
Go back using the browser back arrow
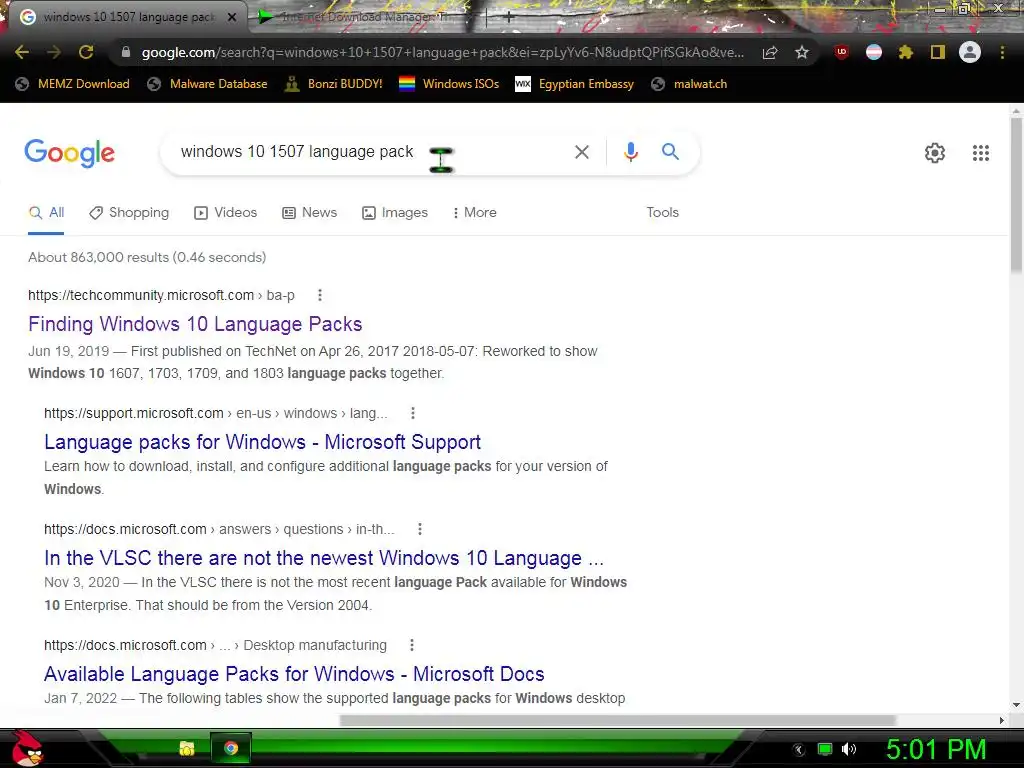point(22,52)
